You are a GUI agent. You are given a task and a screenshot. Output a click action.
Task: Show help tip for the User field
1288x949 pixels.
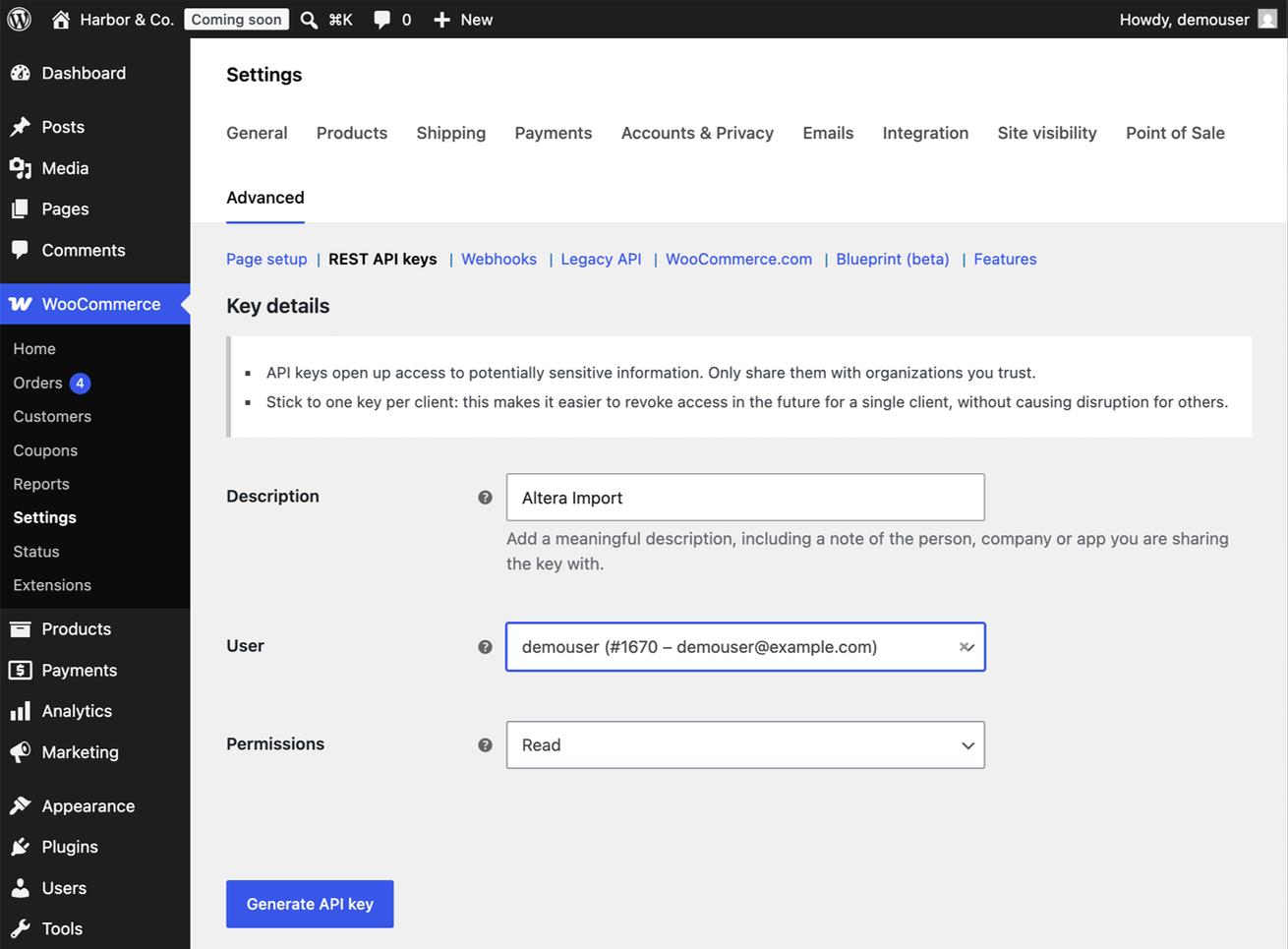(x=485, y=647)
